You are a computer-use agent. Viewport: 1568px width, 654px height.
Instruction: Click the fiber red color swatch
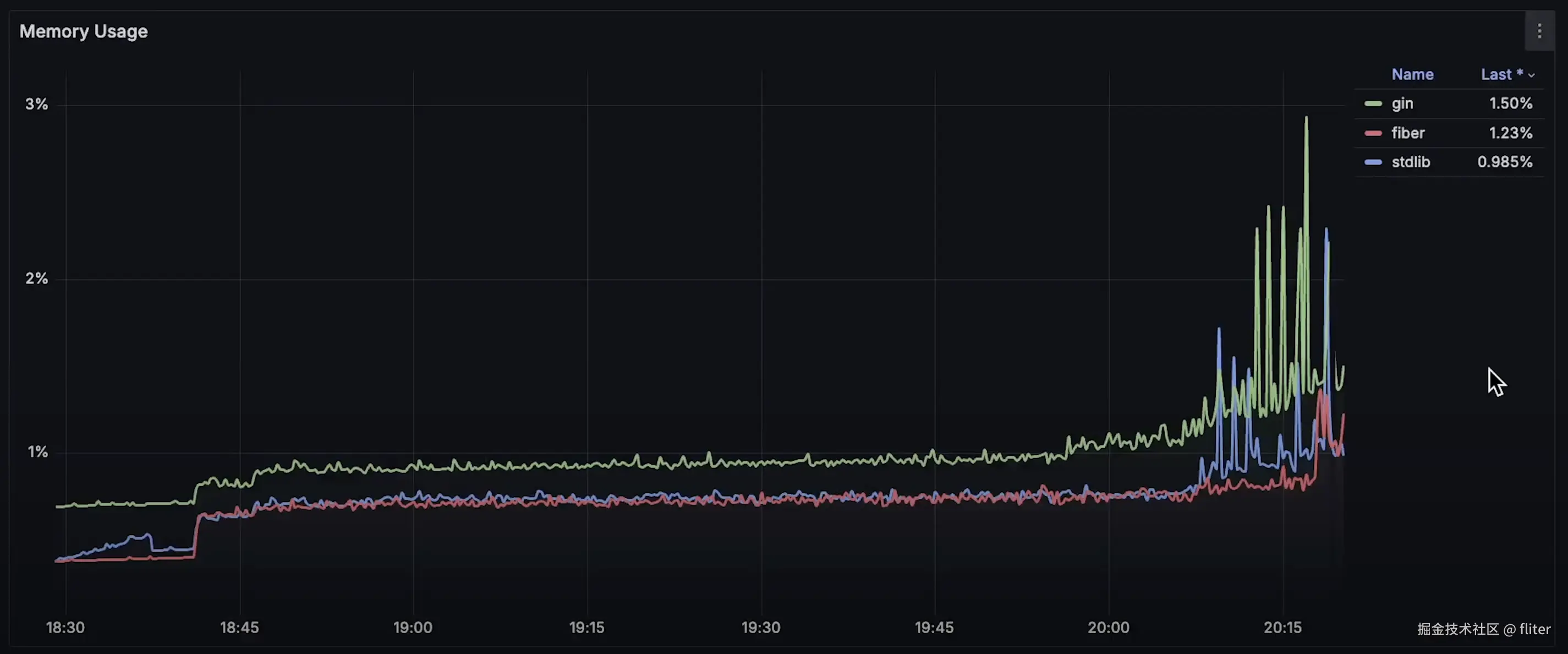click(x=1373, y=133)
